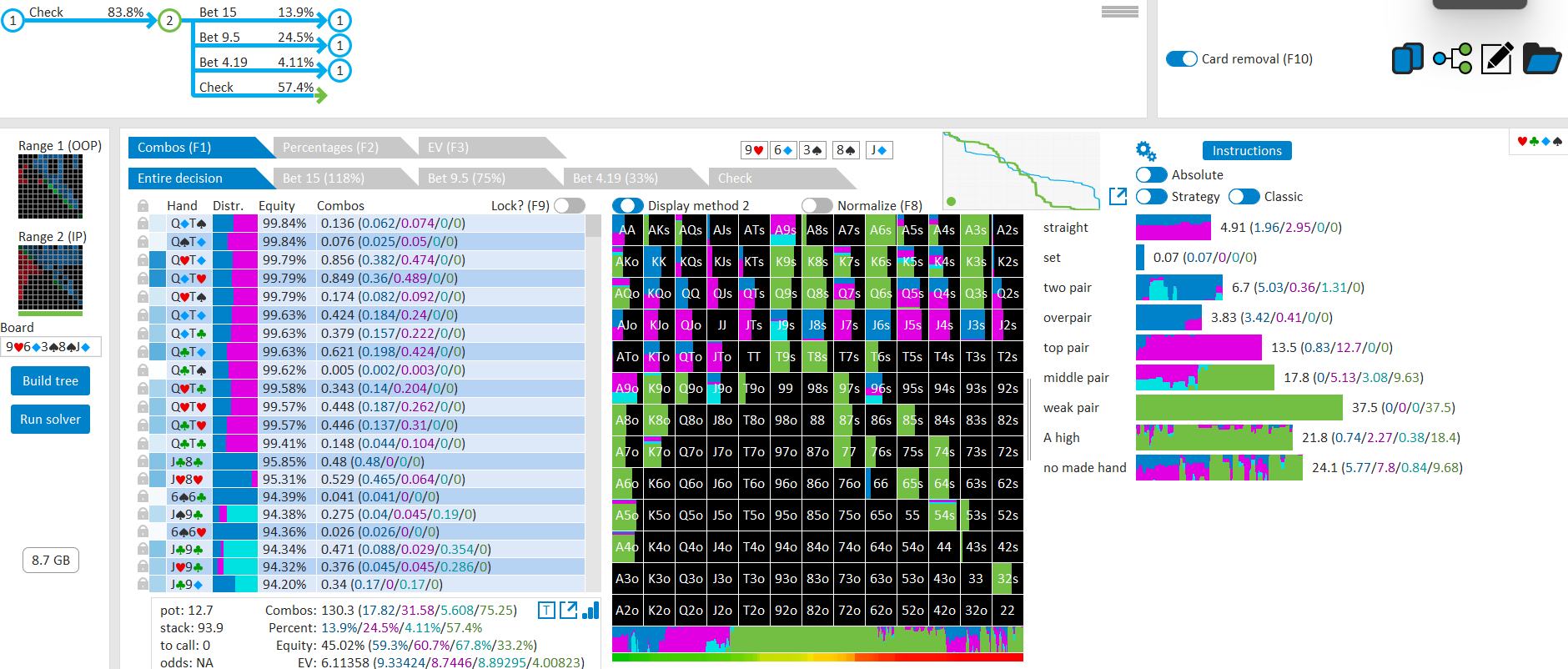Open the bar chart icon in stats panel
The width and height of the screenshot is (1568, 669).
tap(591, 611)
